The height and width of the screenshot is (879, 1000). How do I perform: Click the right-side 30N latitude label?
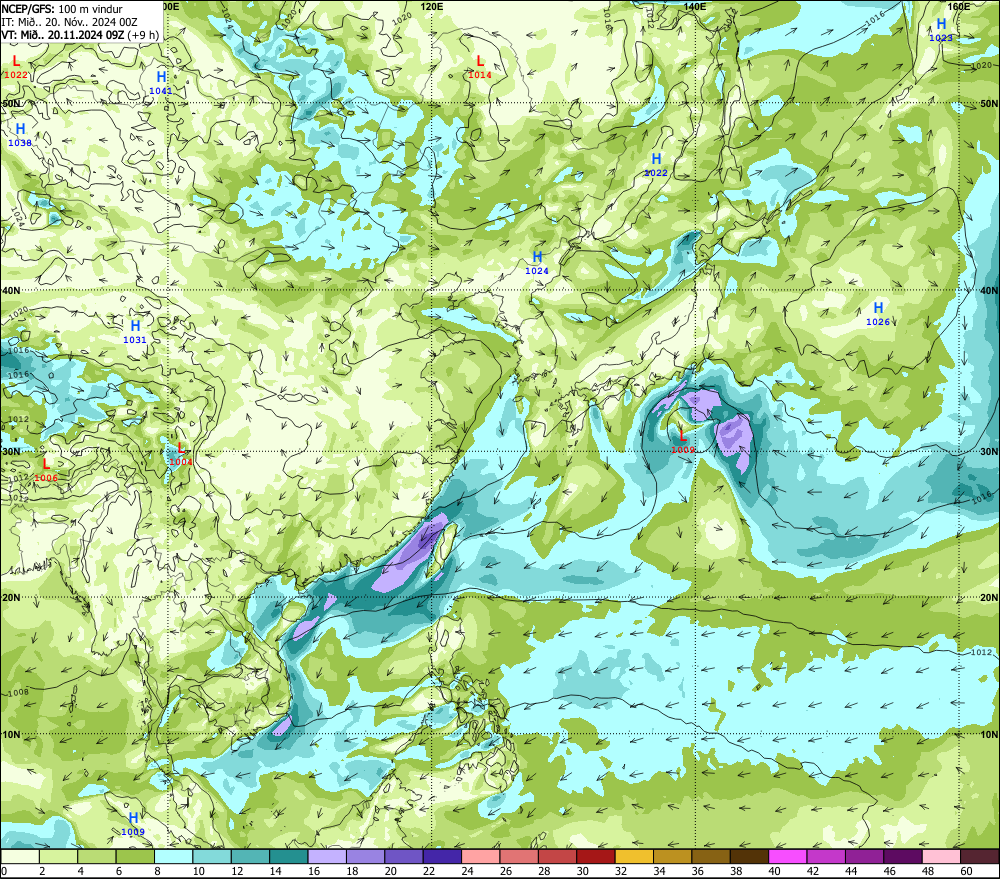[989, 452]
